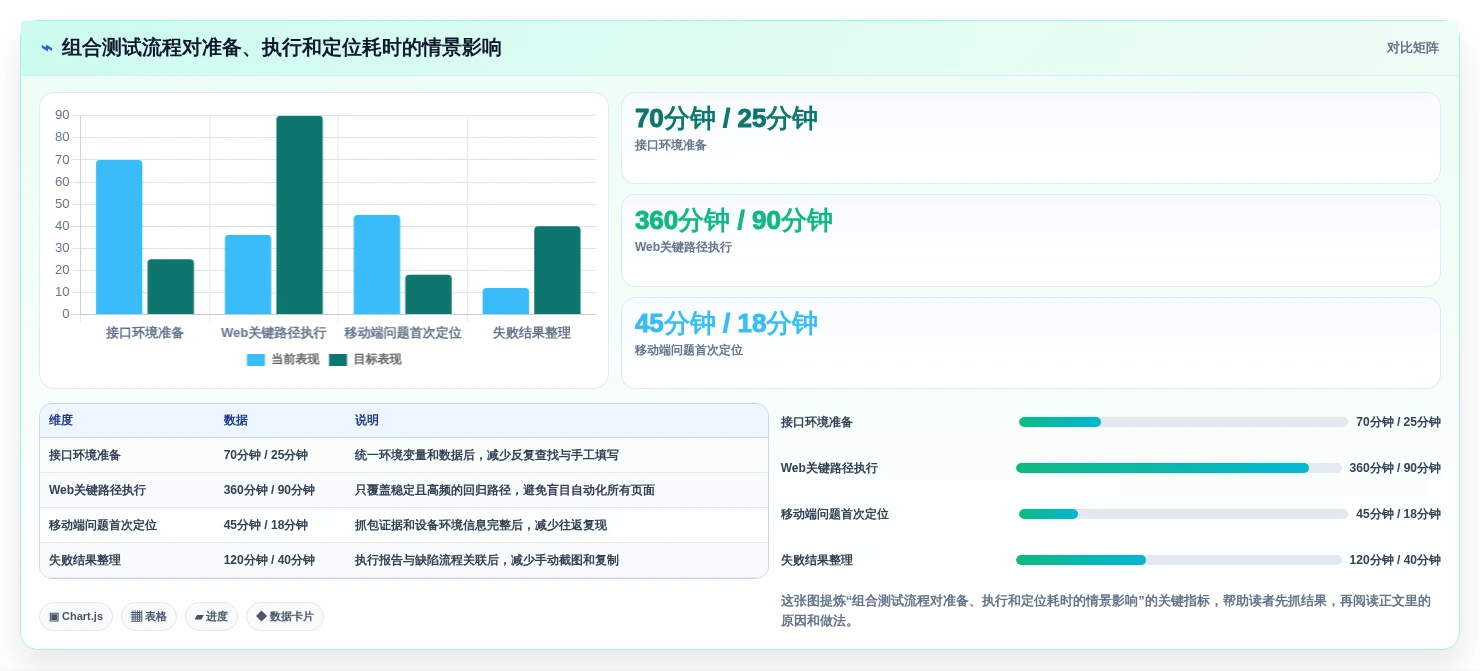Click the description 只覆盖稳定且高频的回归路径
This screenshot has height=671, width=1480.
(505, 490)
